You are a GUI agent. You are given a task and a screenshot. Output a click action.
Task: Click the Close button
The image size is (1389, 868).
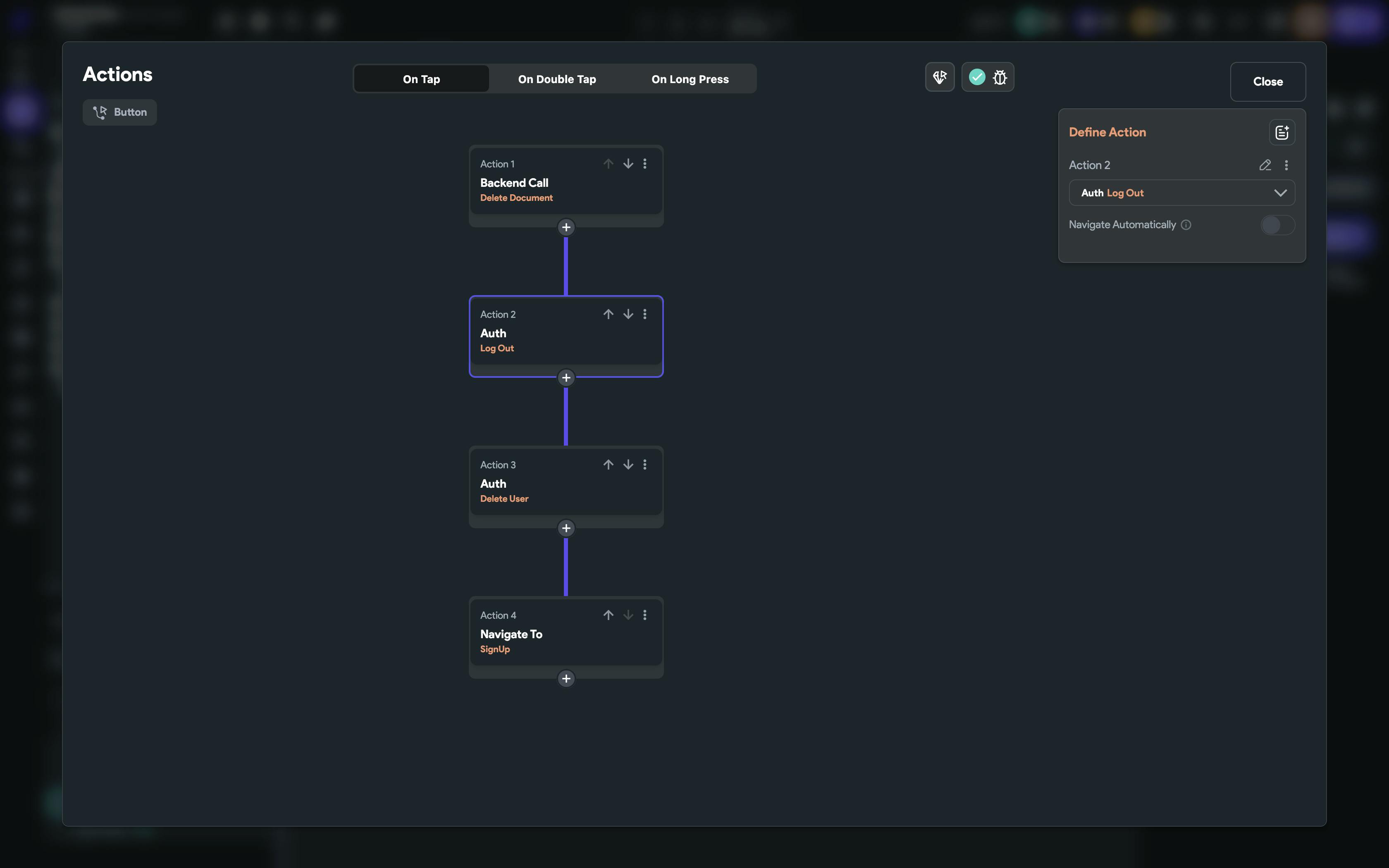[1267, 81]
